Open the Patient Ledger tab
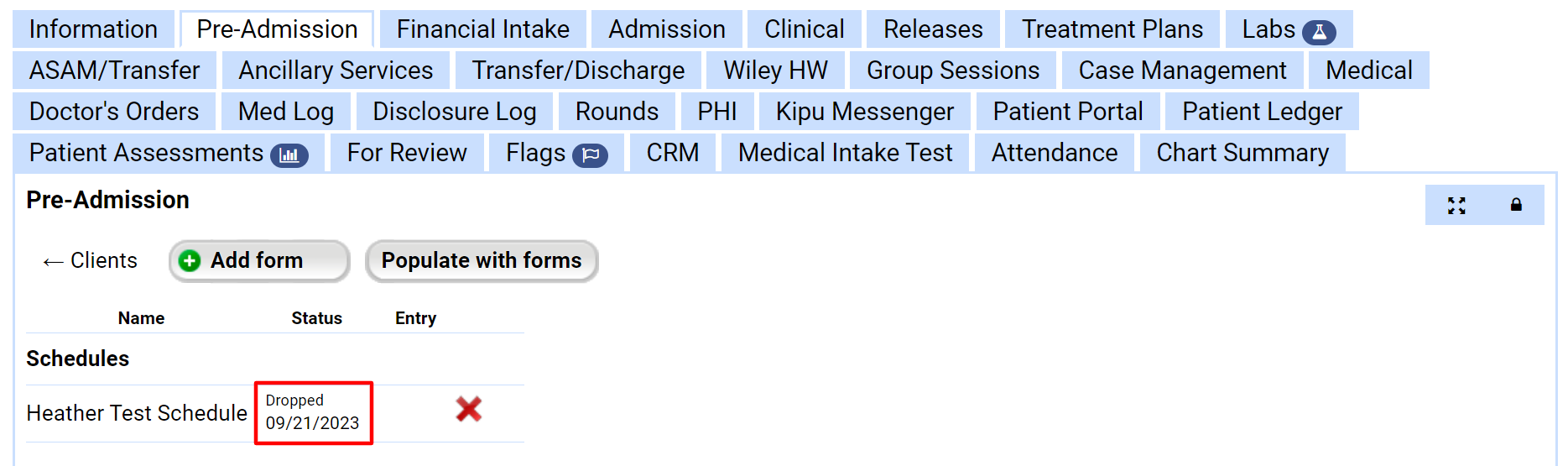The width and height of the screenshot is (1568, 466). [1261, 112]
